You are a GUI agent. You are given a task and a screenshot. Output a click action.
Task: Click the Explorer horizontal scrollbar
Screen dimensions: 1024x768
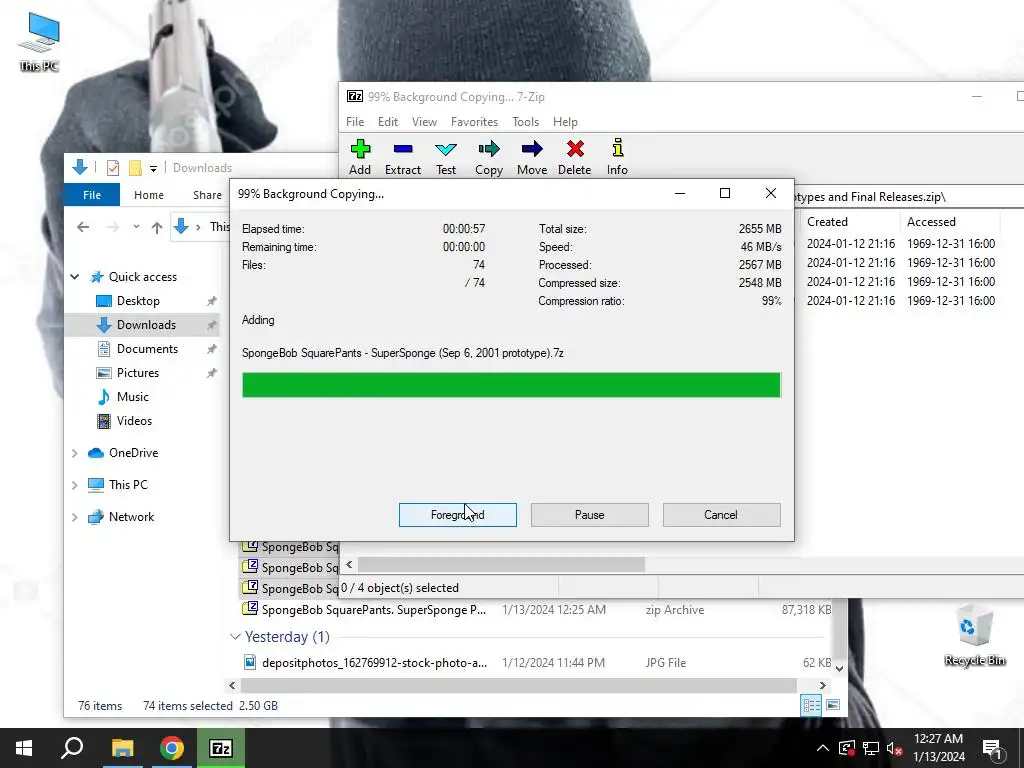pyautogui.click(x=519, y=685)
